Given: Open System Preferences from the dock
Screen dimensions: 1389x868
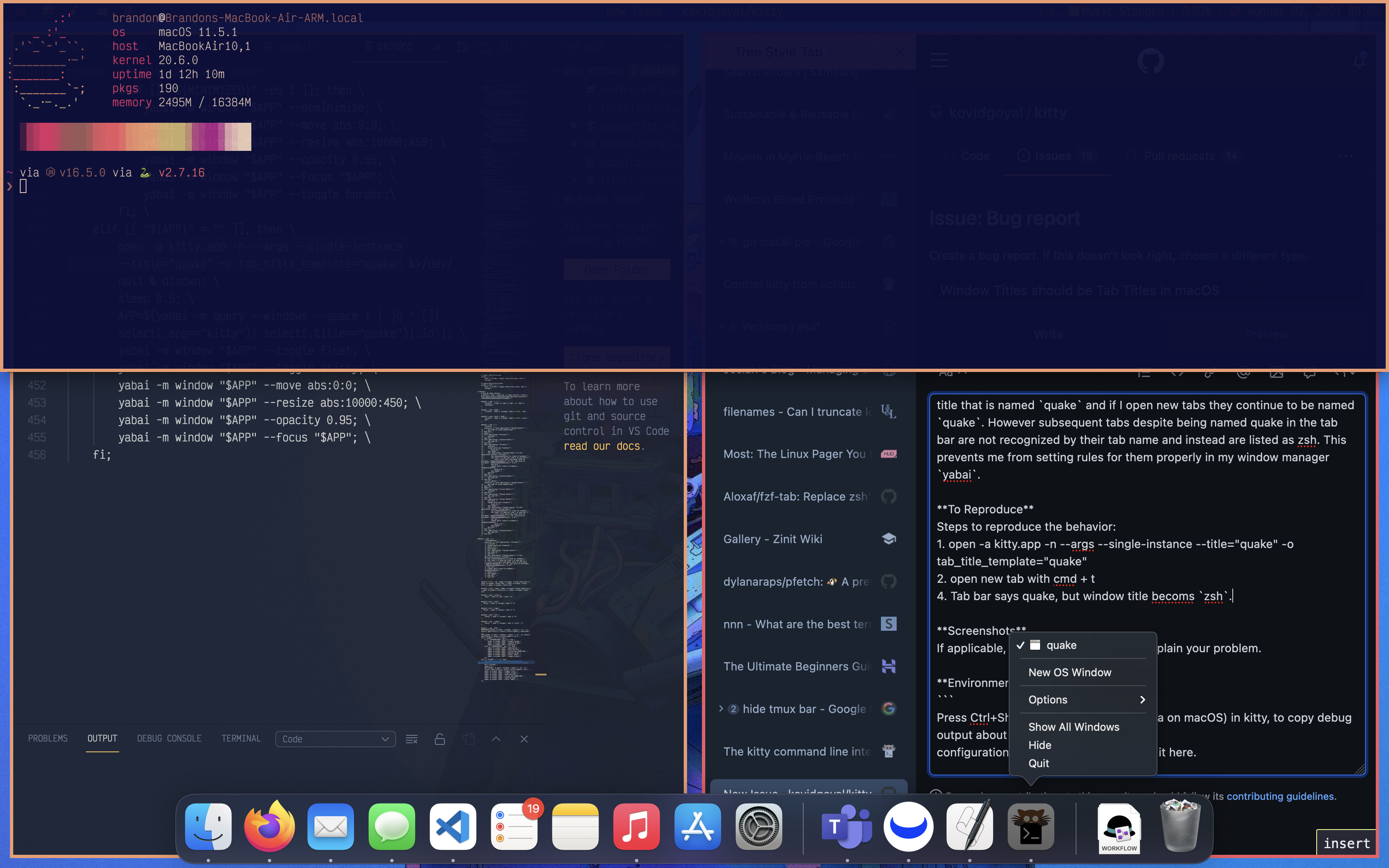Looking at the screenshot, I should pos(759,827).
